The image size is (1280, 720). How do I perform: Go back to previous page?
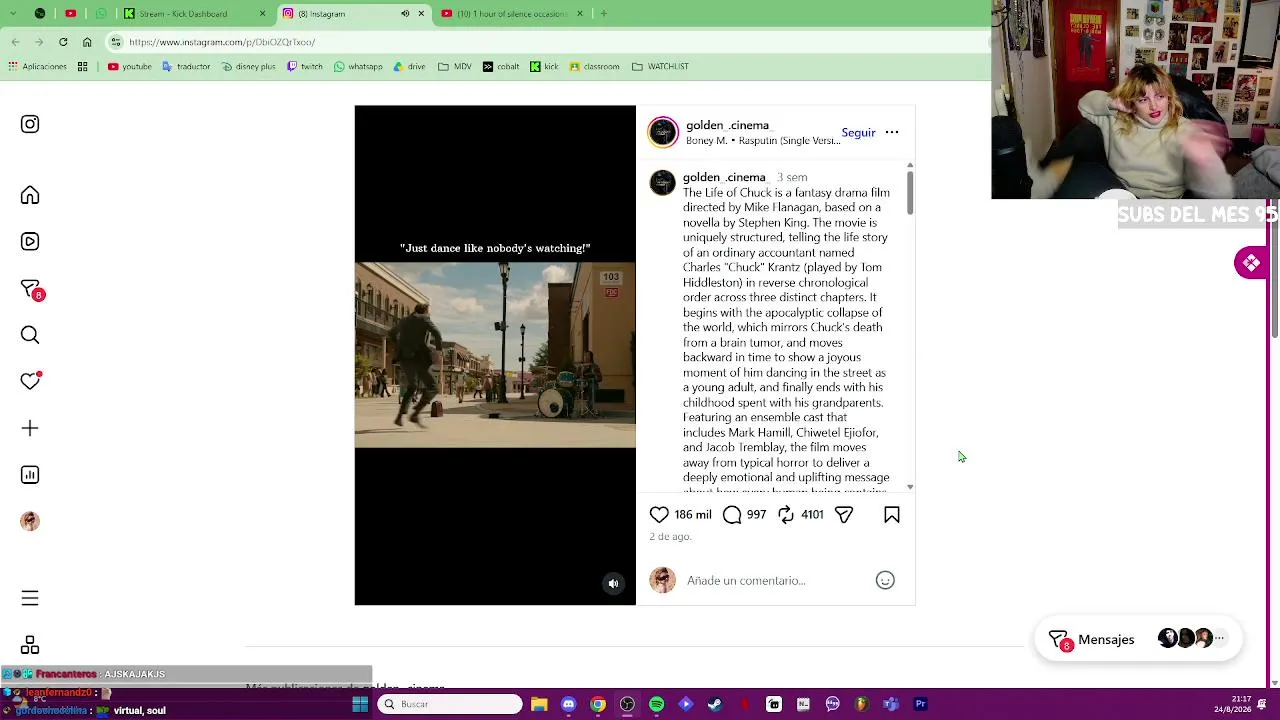click(15, 42)
